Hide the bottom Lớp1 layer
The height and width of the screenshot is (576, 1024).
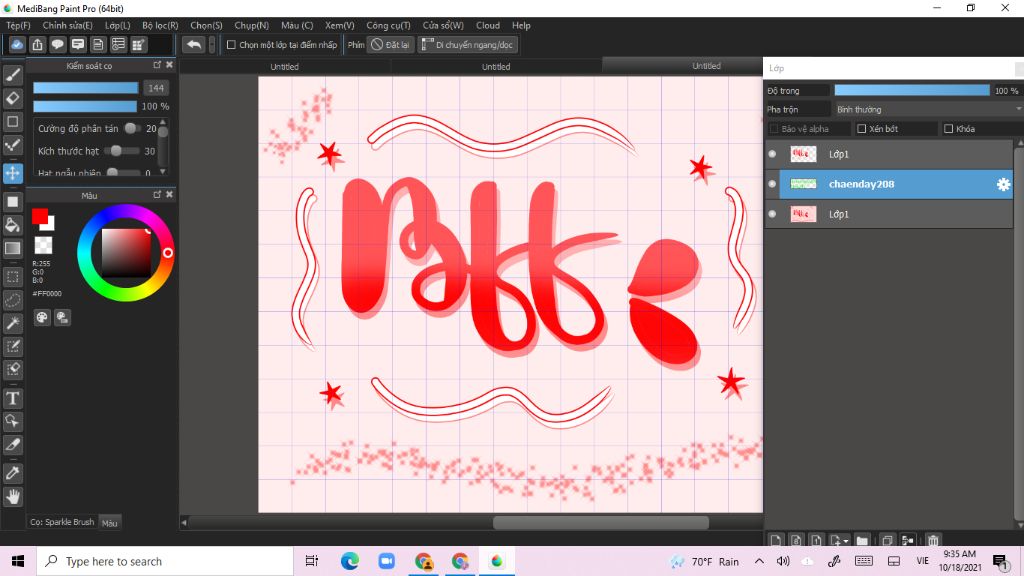[772, 214]
